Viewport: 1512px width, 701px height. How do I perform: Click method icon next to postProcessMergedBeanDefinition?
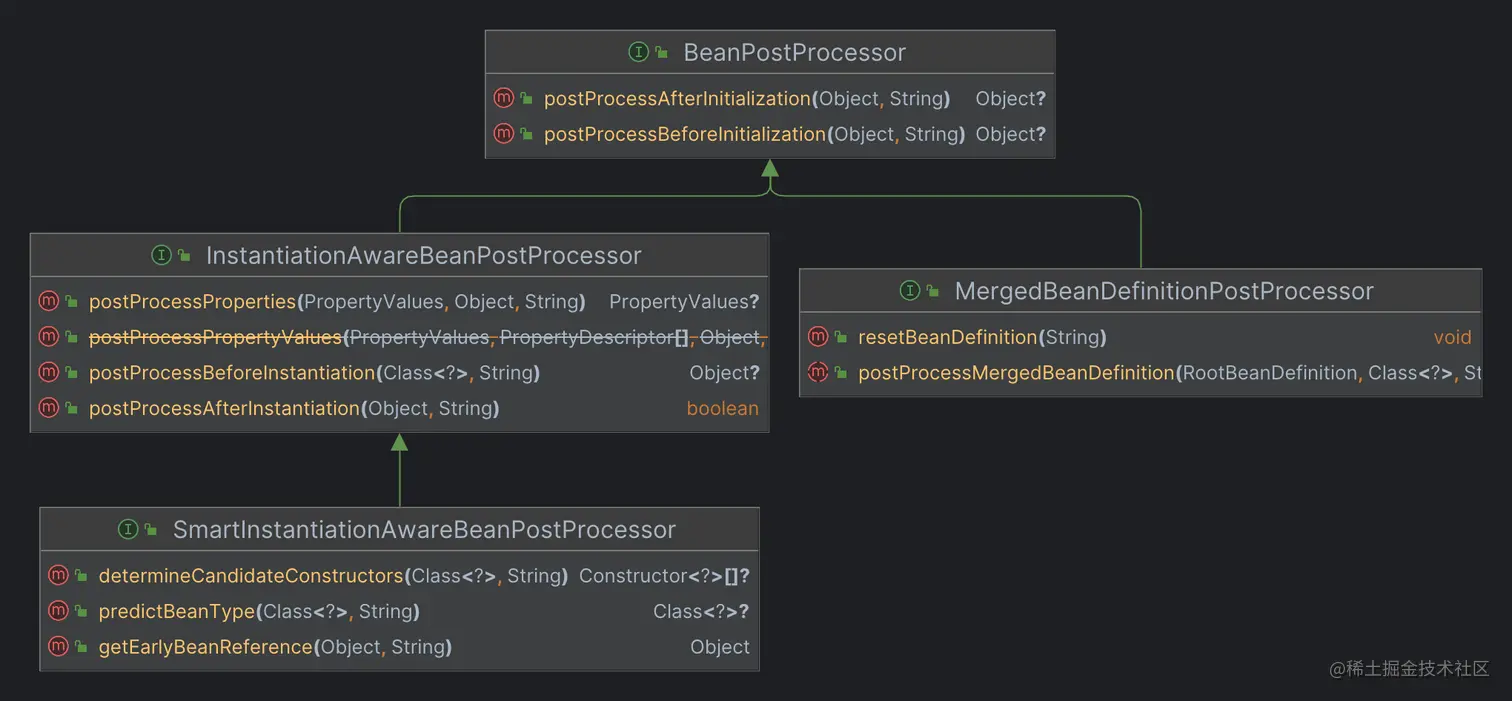point(818,373)
